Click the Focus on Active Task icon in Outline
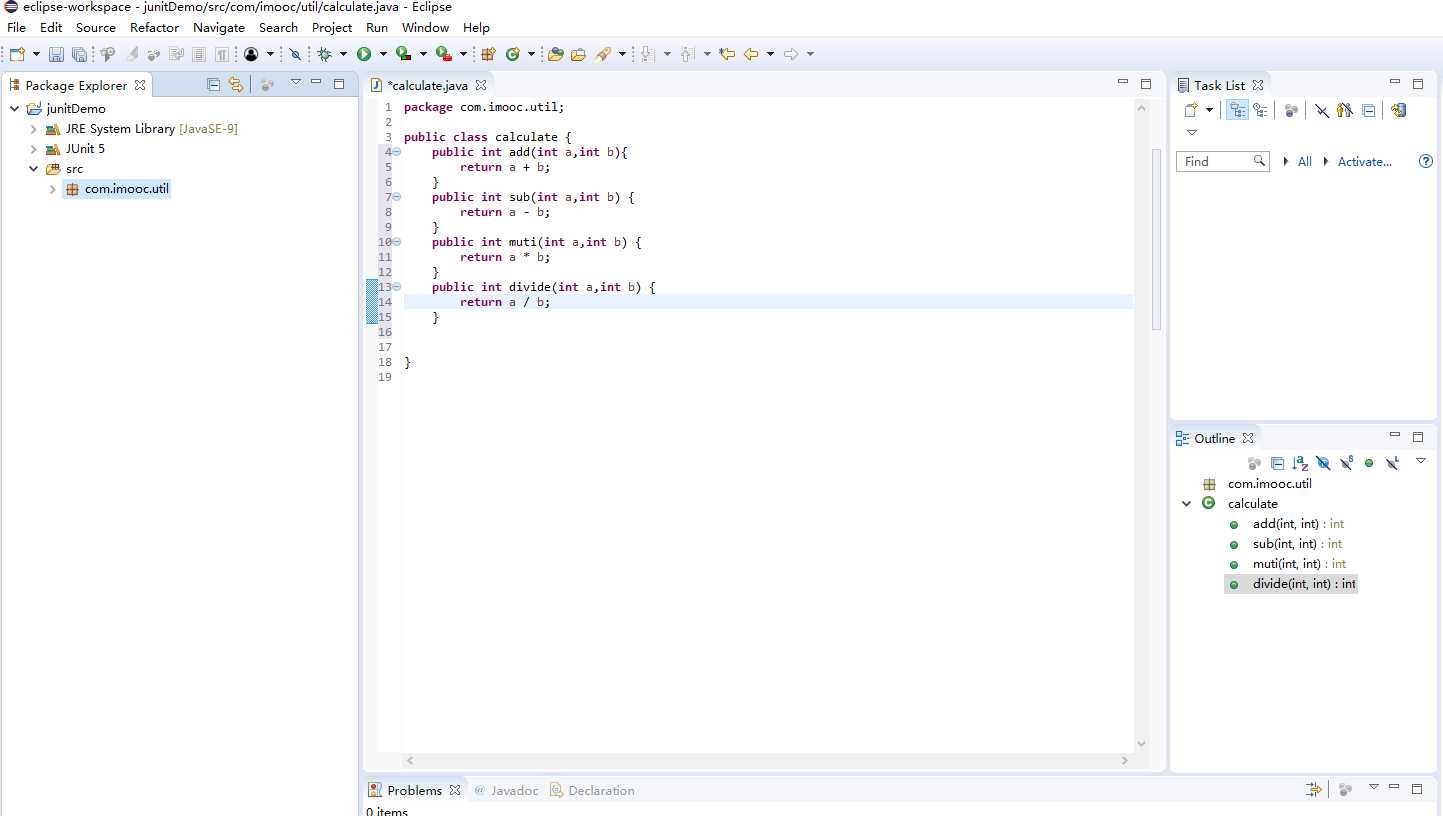Screen dimensions: 1443x816 [x=1254, y=463]
